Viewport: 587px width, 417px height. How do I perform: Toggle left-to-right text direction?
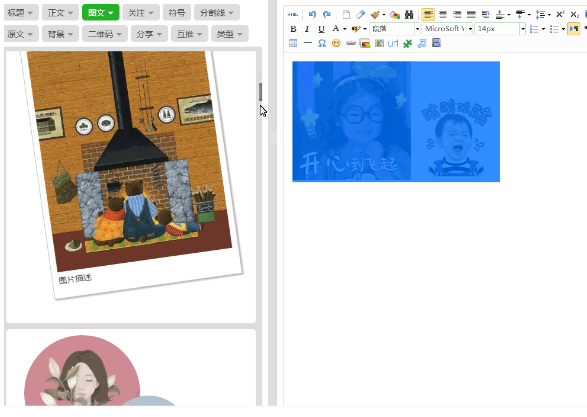[x=574, y=29]
